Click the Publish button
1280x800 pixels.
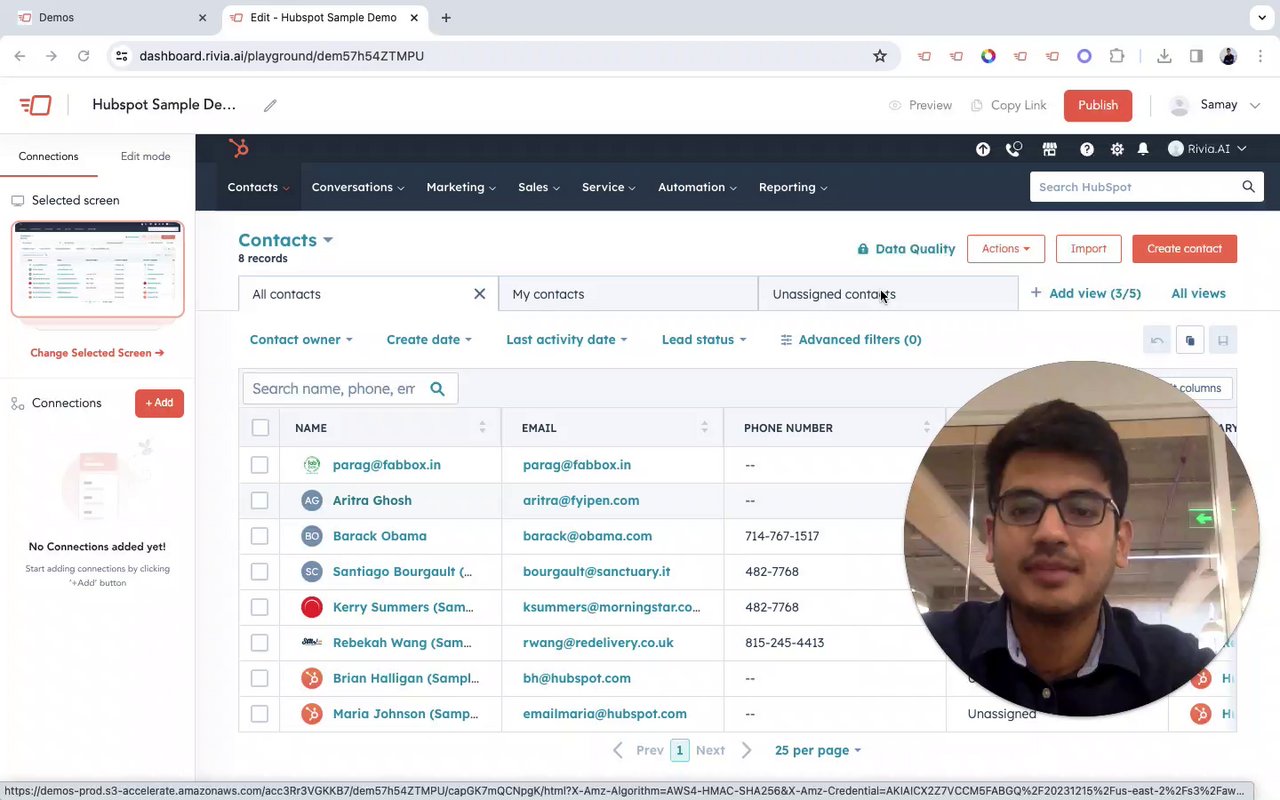(1098, 105)
